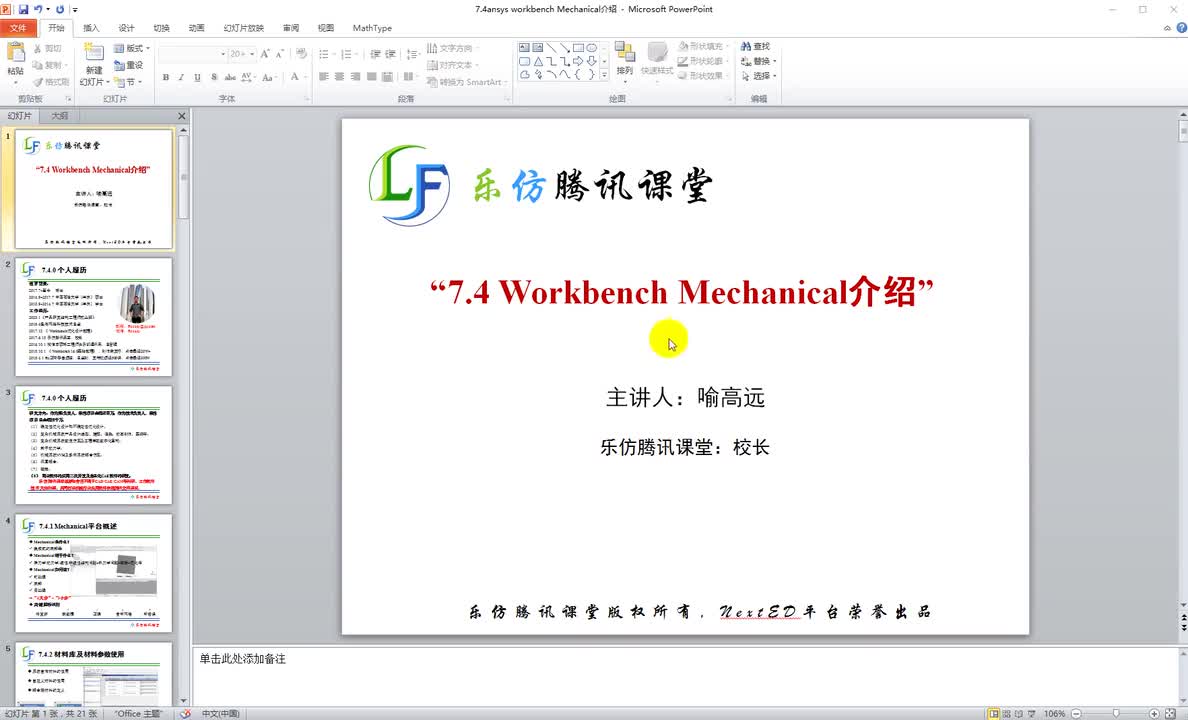Image resolution: width=1188 pixels, height=720 pixels.
Task: Open the Design (设计) ribbon tab
Action: coord(126,28)
